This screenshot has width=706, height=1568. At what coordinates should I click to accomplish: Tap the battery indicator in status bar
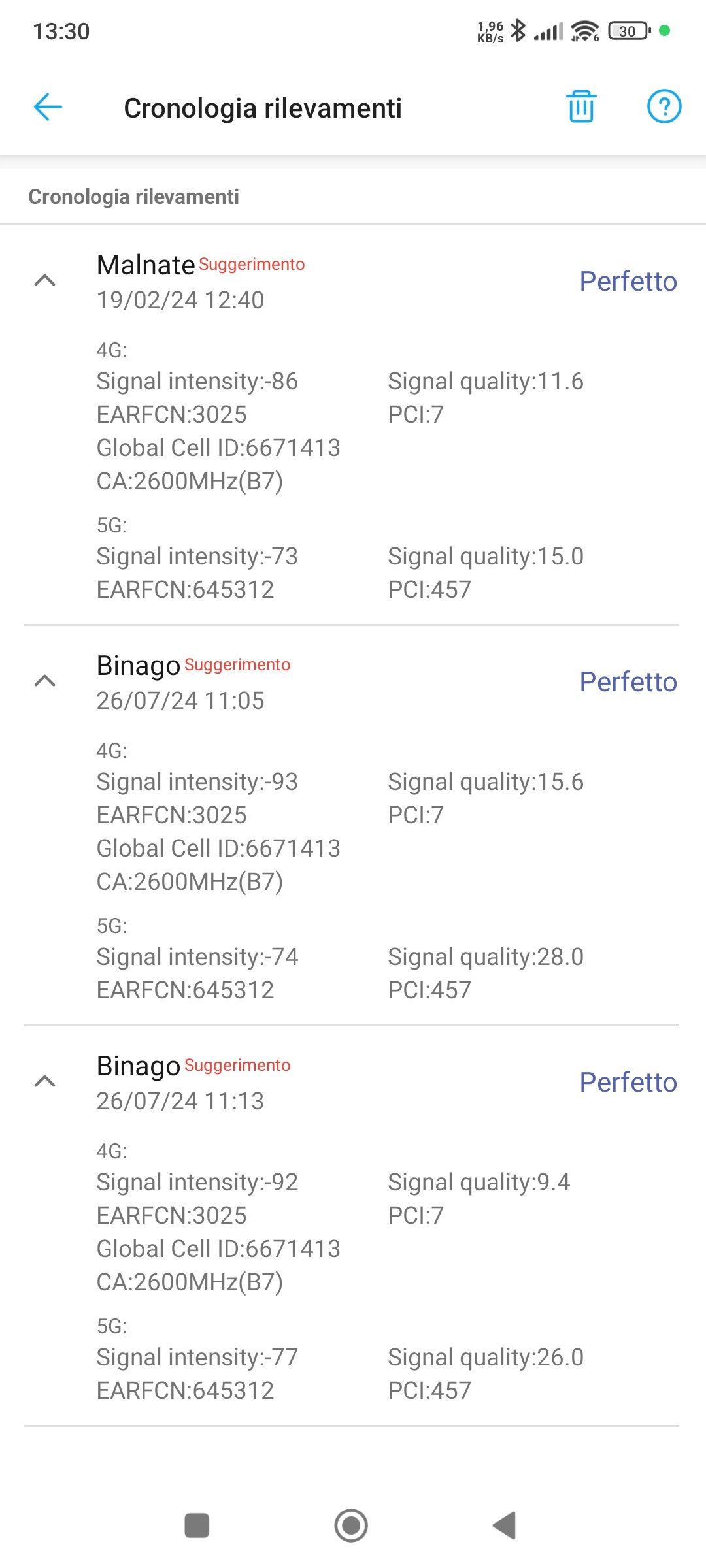pos(629,31)
